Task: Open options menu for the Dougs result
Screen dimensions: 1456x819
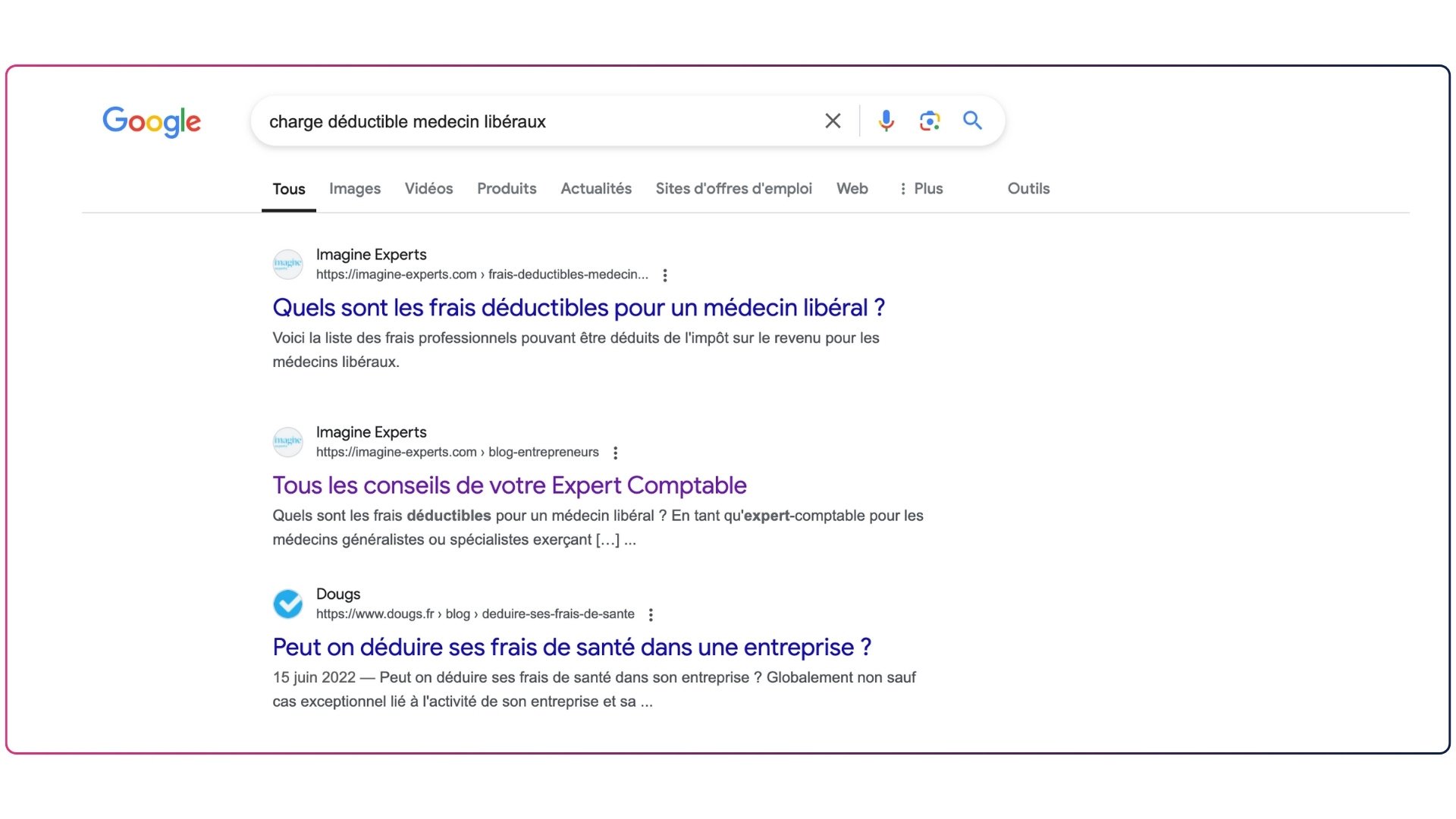Action: coord(651,615)
